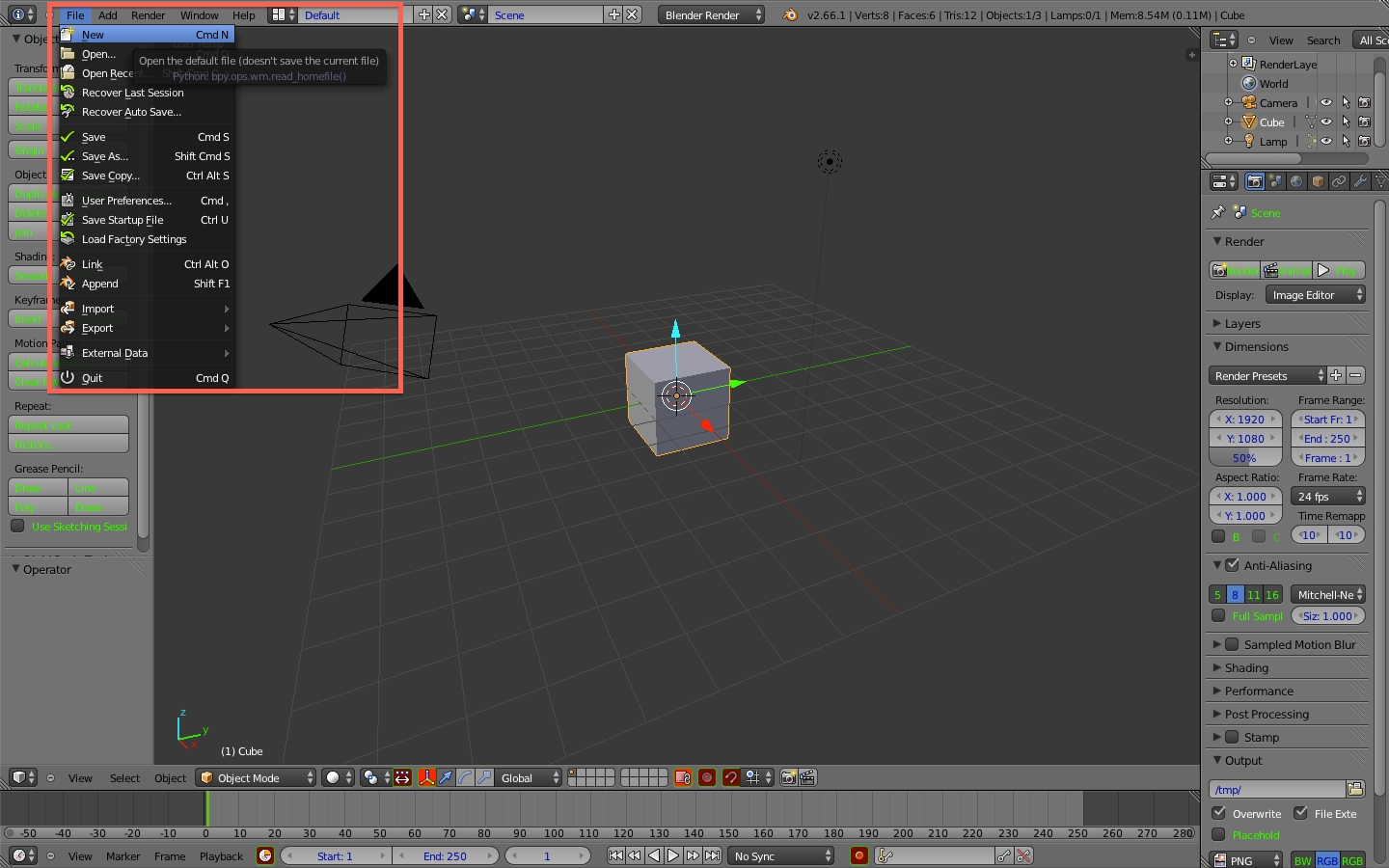Toggle the 3D manipulator widget icon
Viewport: 1389px width, 868px height.
[426, 777]
